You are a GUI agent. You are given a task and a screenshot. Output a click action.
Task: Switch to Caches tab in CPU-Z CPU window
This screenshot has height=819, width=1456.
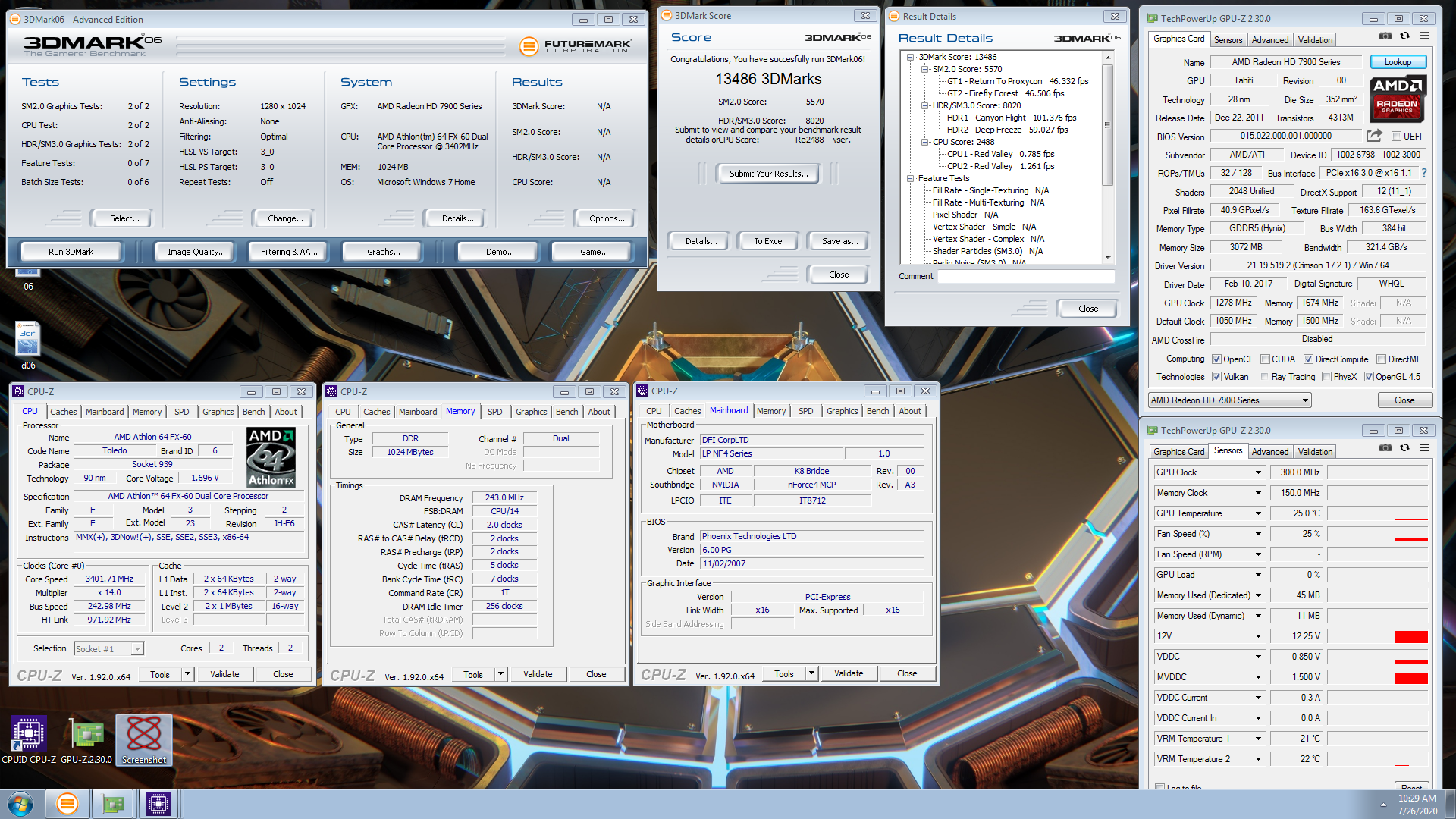pos(63,412)
